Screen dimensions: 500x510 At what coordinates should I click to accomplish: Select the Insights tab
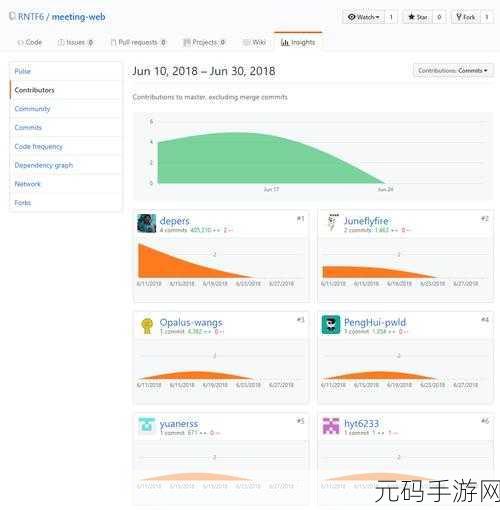pyautogui.click(x=298, y=42)
